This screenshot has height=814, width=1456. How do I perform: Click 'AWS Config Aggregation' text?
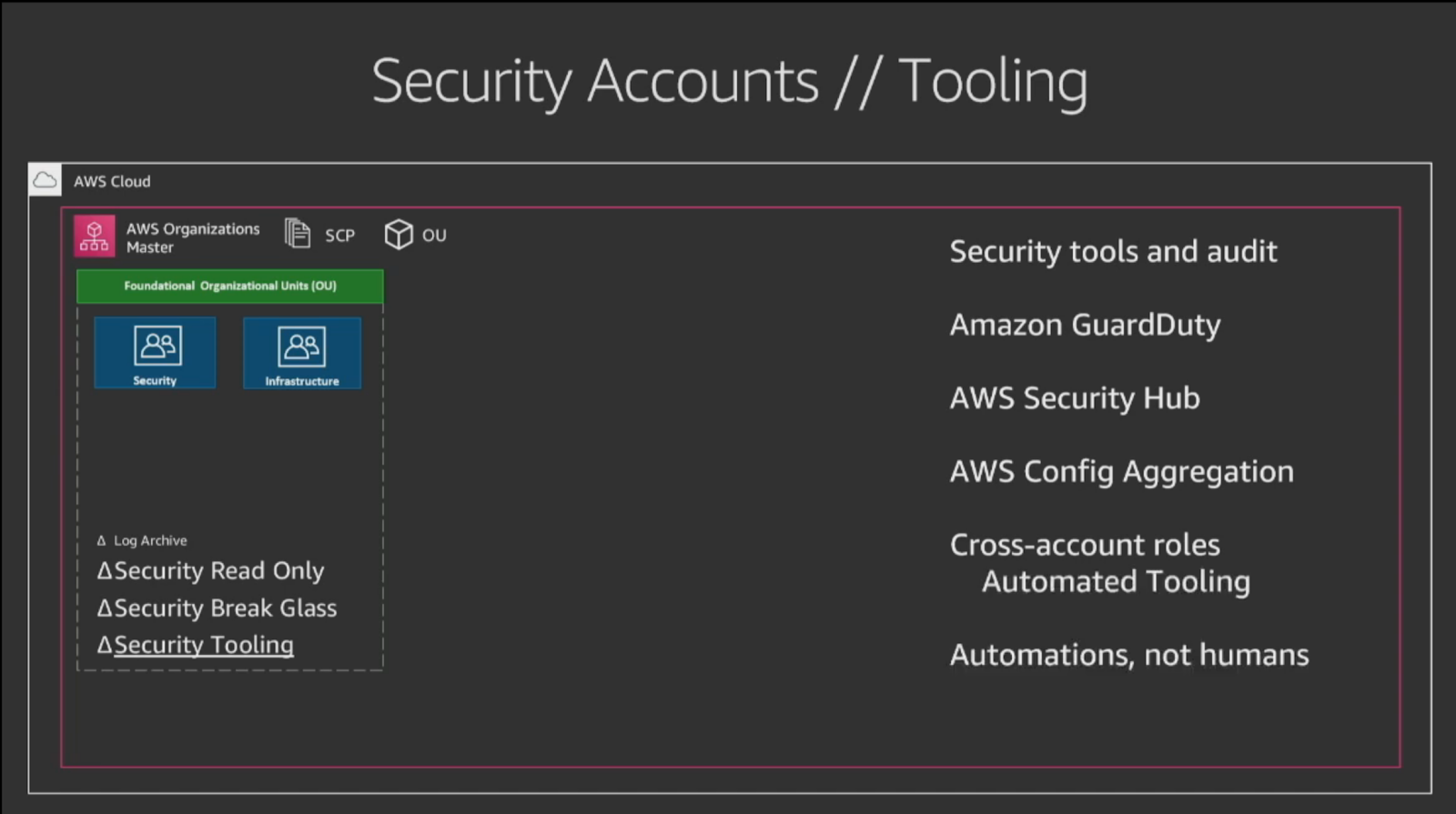pos(1121,471)
